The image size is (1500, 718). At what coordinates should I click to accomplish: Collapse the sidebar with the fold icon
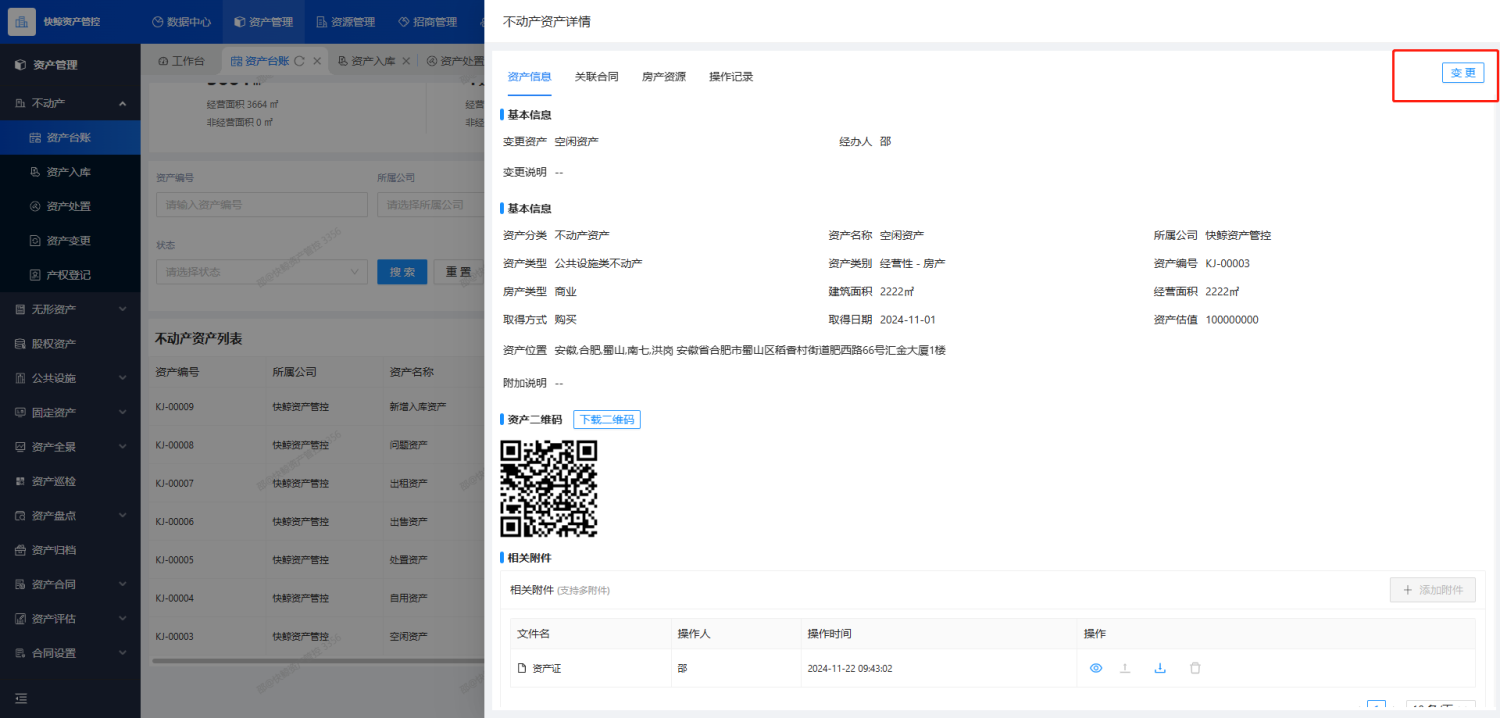(21, 698)
